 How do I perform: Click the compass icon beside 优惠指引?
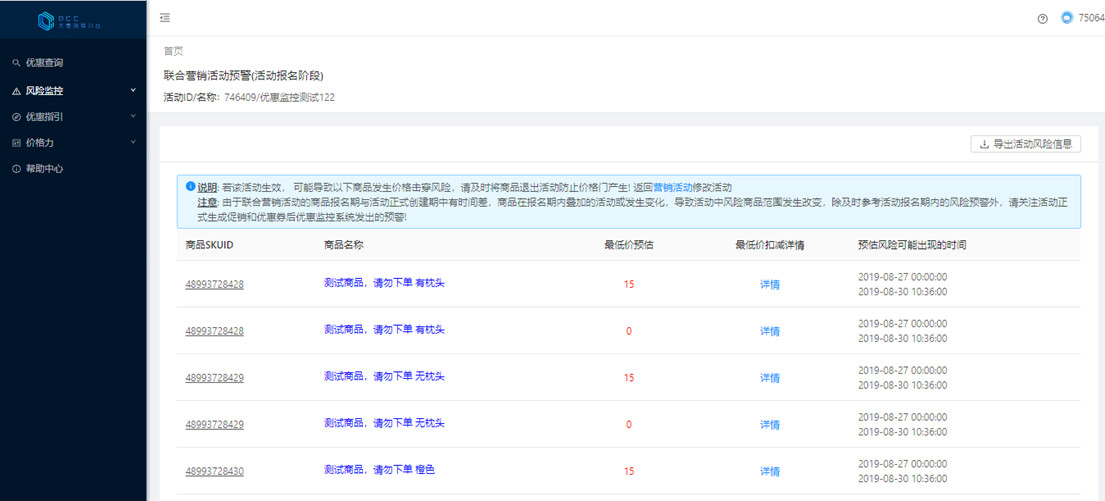point(16,117)
